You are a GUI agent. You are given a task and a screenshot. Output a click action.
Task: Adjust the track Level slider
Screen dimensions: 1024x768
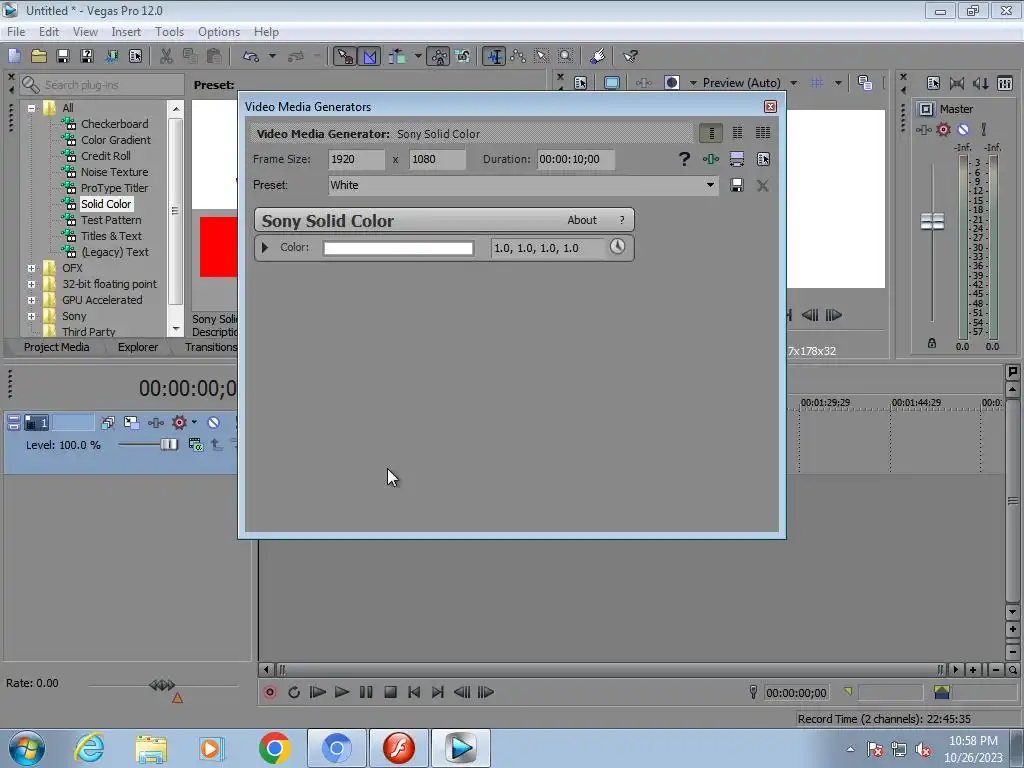tap(168, 445)
